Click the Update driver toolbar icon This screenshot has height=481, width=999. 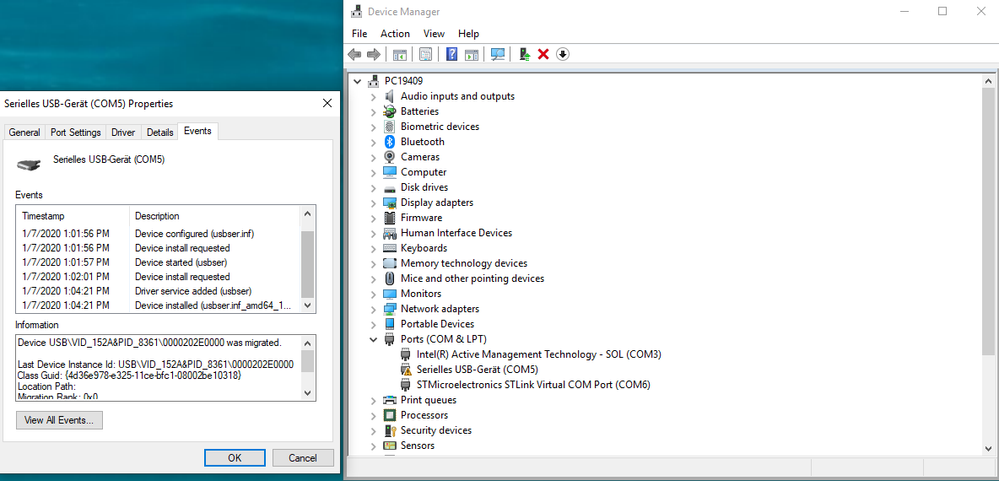[x=524, y=54]
